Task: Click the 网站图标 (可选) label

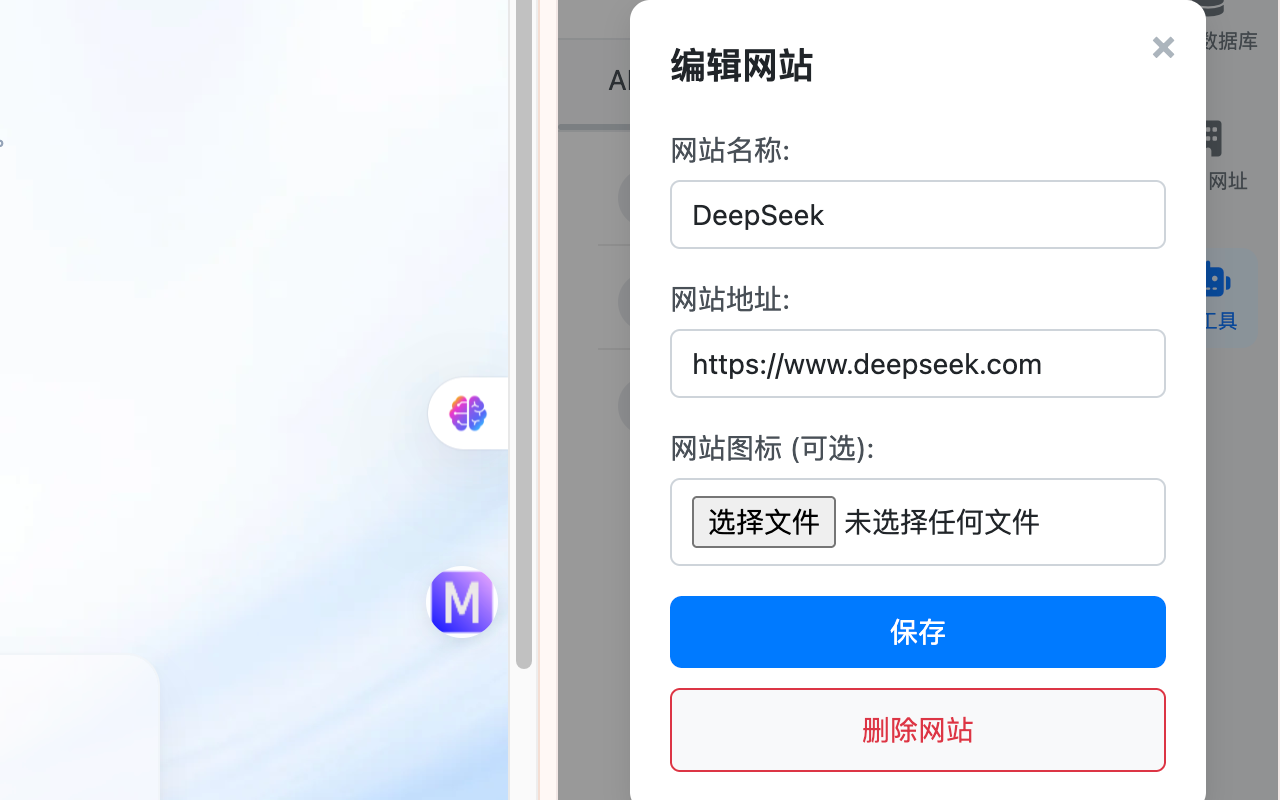Action: tap(772, 448)
